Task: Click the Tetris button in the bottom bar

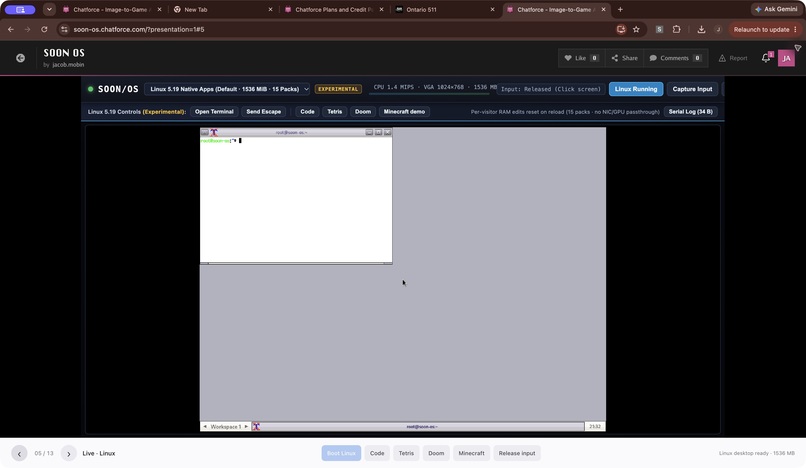Action: [406, 453]
